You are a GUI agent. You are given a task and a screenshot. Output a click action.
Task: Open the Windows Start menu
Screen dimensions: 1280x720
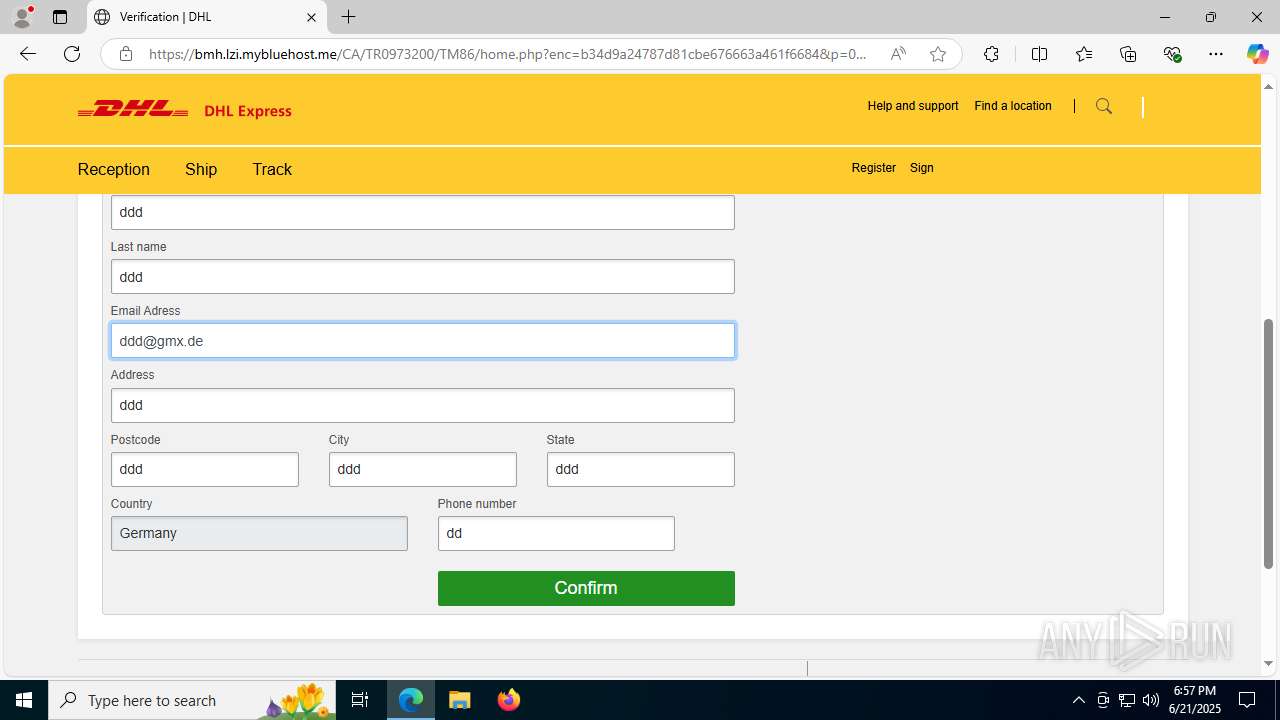click(x=24, y=700)
